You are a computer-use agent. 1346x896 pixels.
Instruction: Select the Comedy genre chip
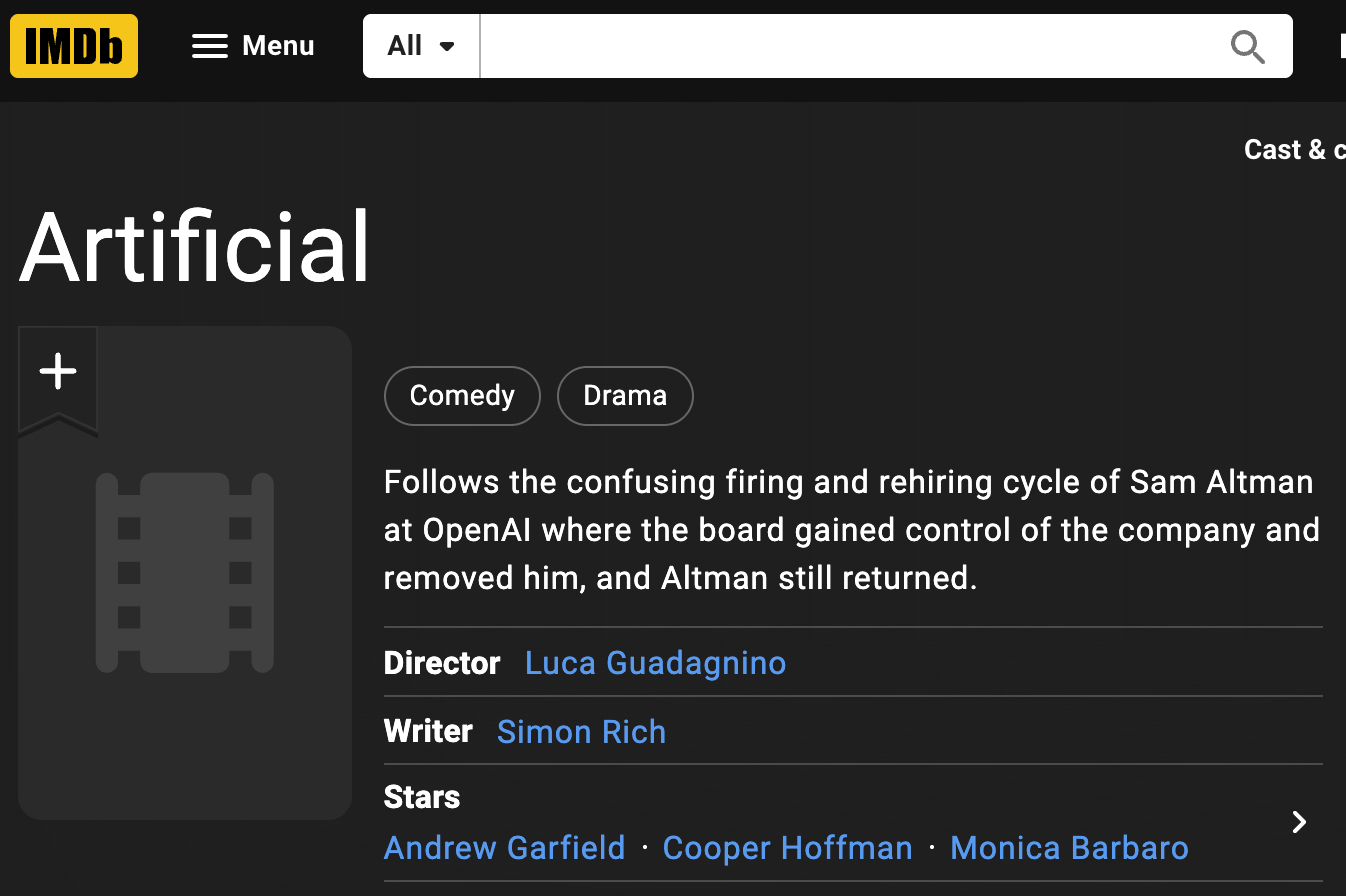point(462,396)
